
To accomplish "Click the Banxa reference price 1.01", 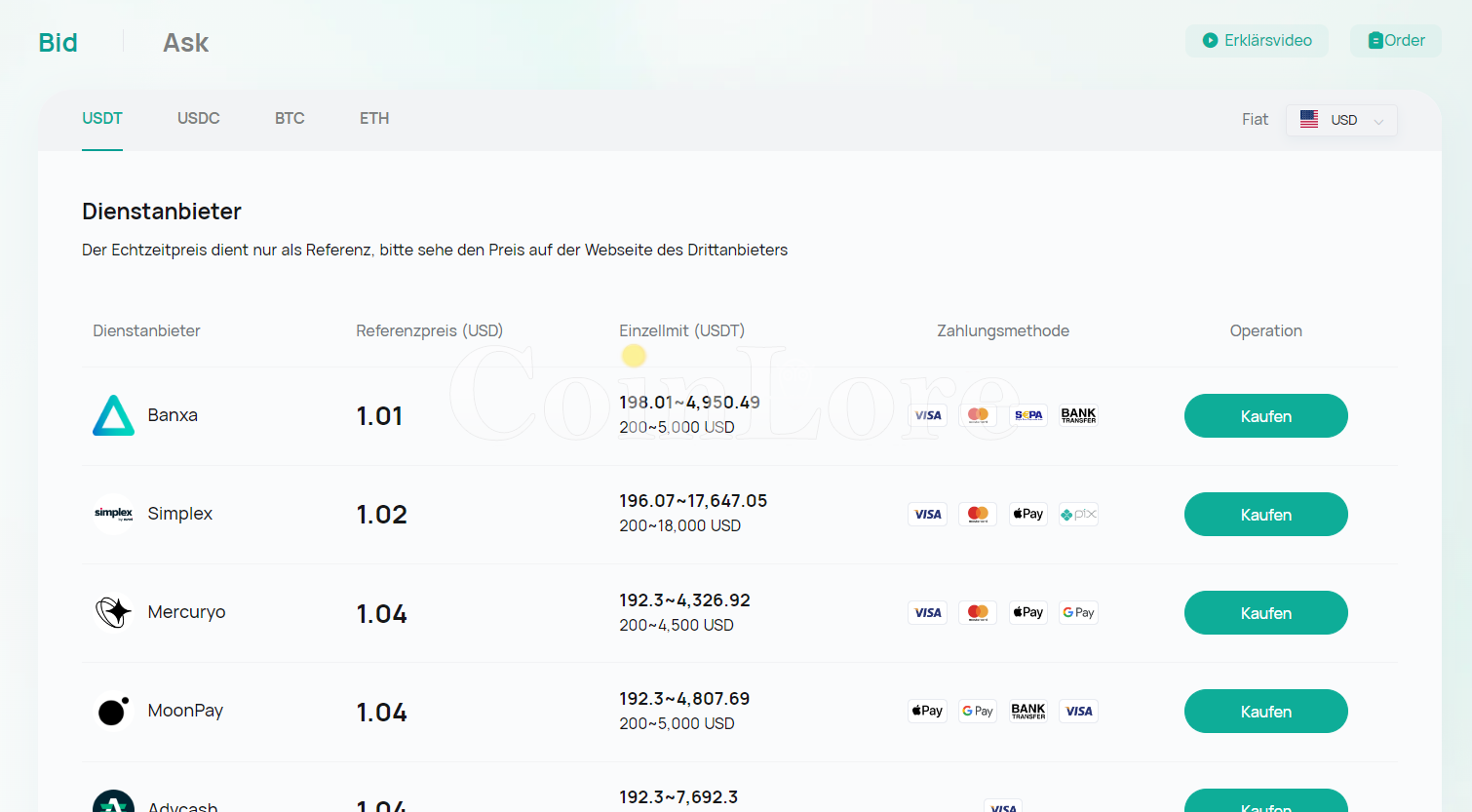I will pos(379,416).
